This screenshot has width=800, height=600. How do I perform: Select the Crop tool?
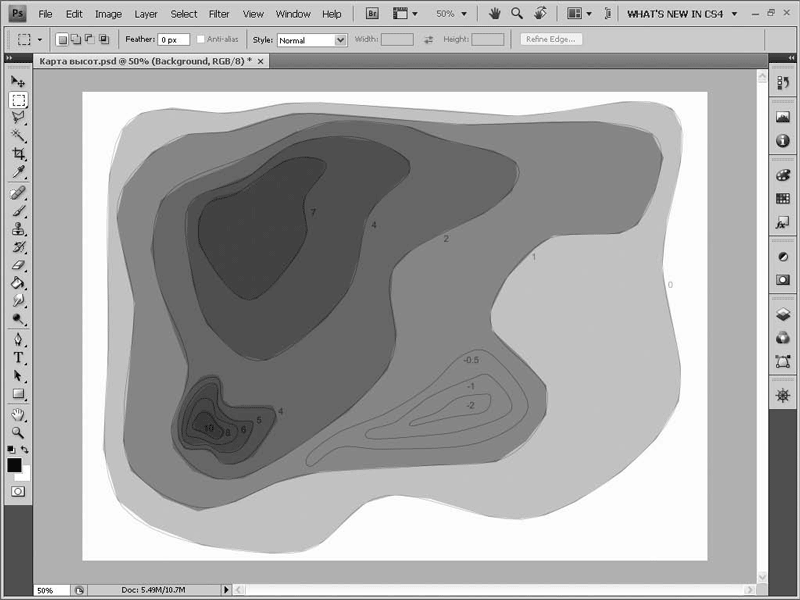point(18,154)
